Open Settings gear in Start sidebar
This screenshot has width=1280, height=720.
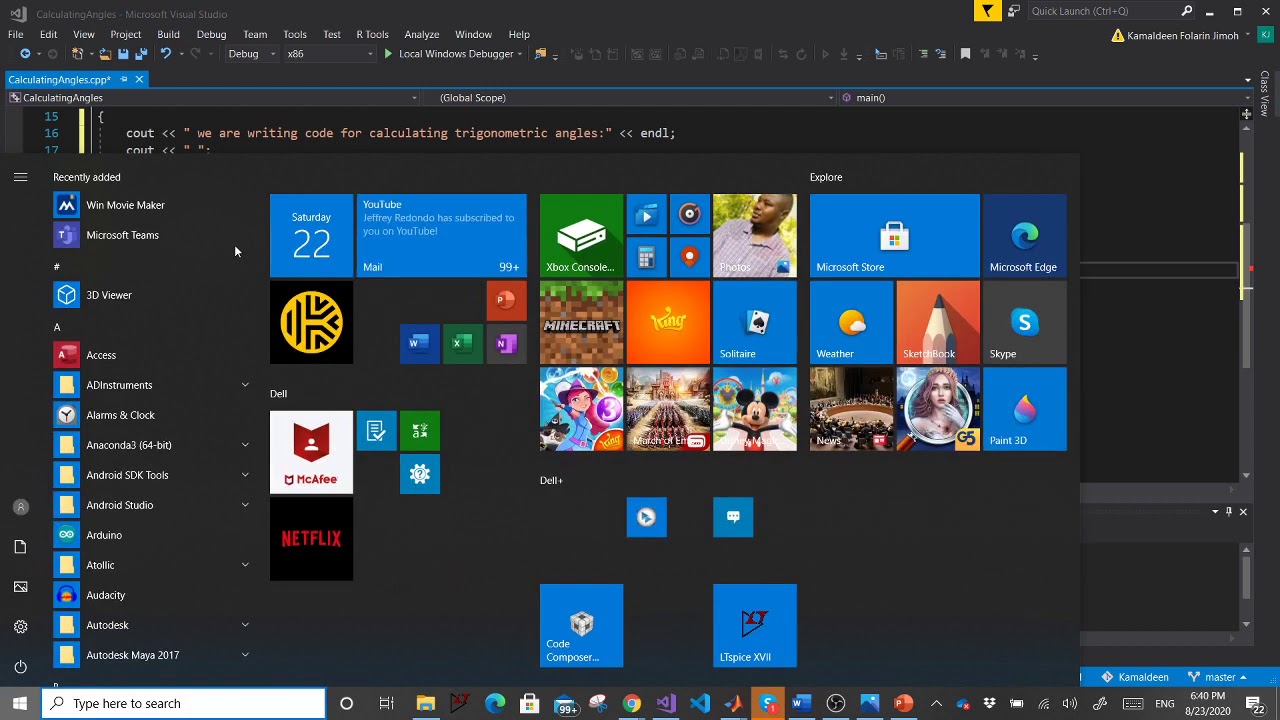(20, 627)
